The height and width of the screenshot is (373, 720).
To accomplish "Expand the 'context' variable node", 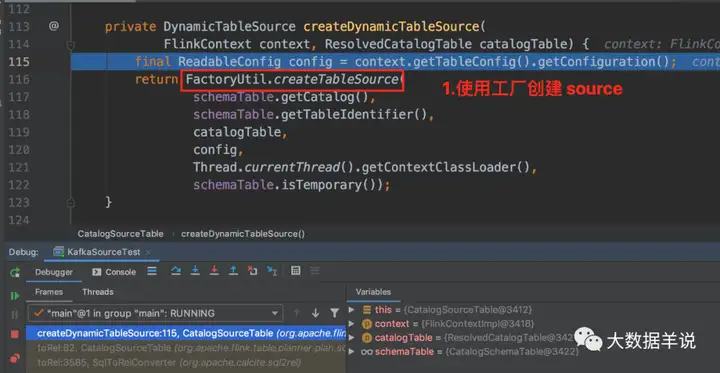I will [x=351, y=324].
